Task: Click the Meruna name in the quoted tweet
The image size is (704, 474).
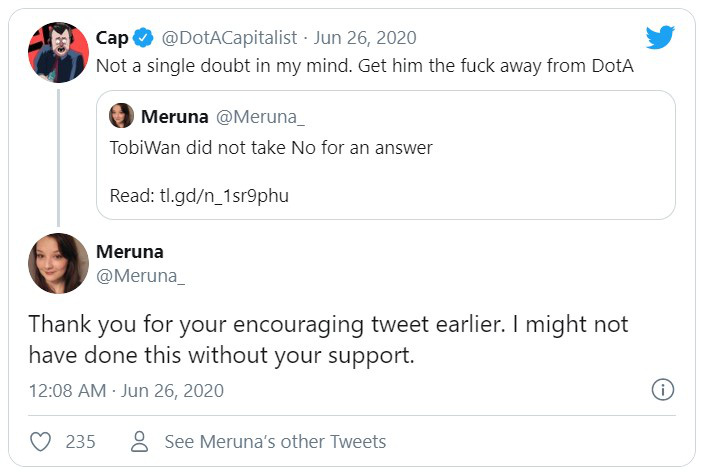Action: 175,117
